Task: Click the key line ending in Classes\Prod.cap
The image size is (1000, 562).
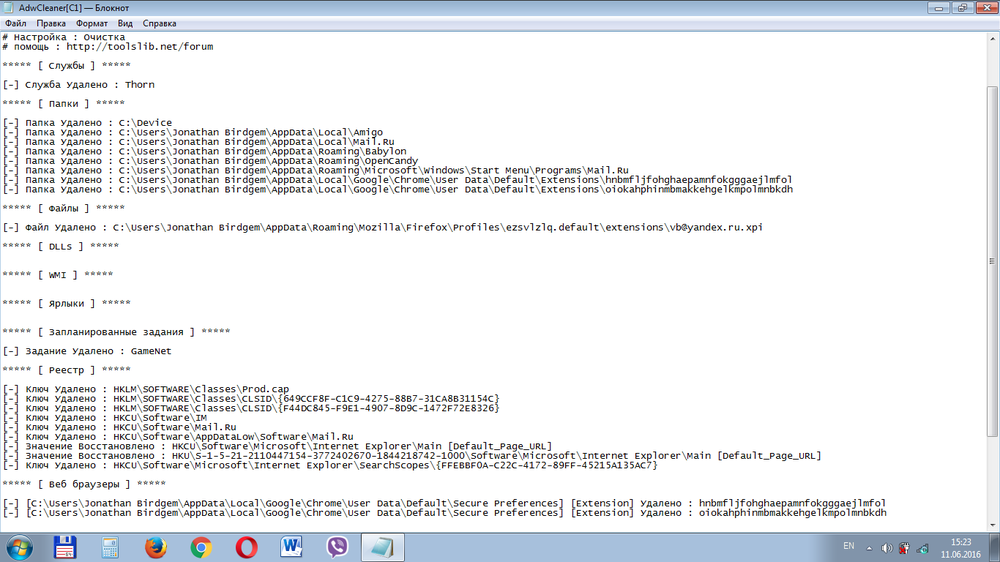Action: tap(146, 389)
